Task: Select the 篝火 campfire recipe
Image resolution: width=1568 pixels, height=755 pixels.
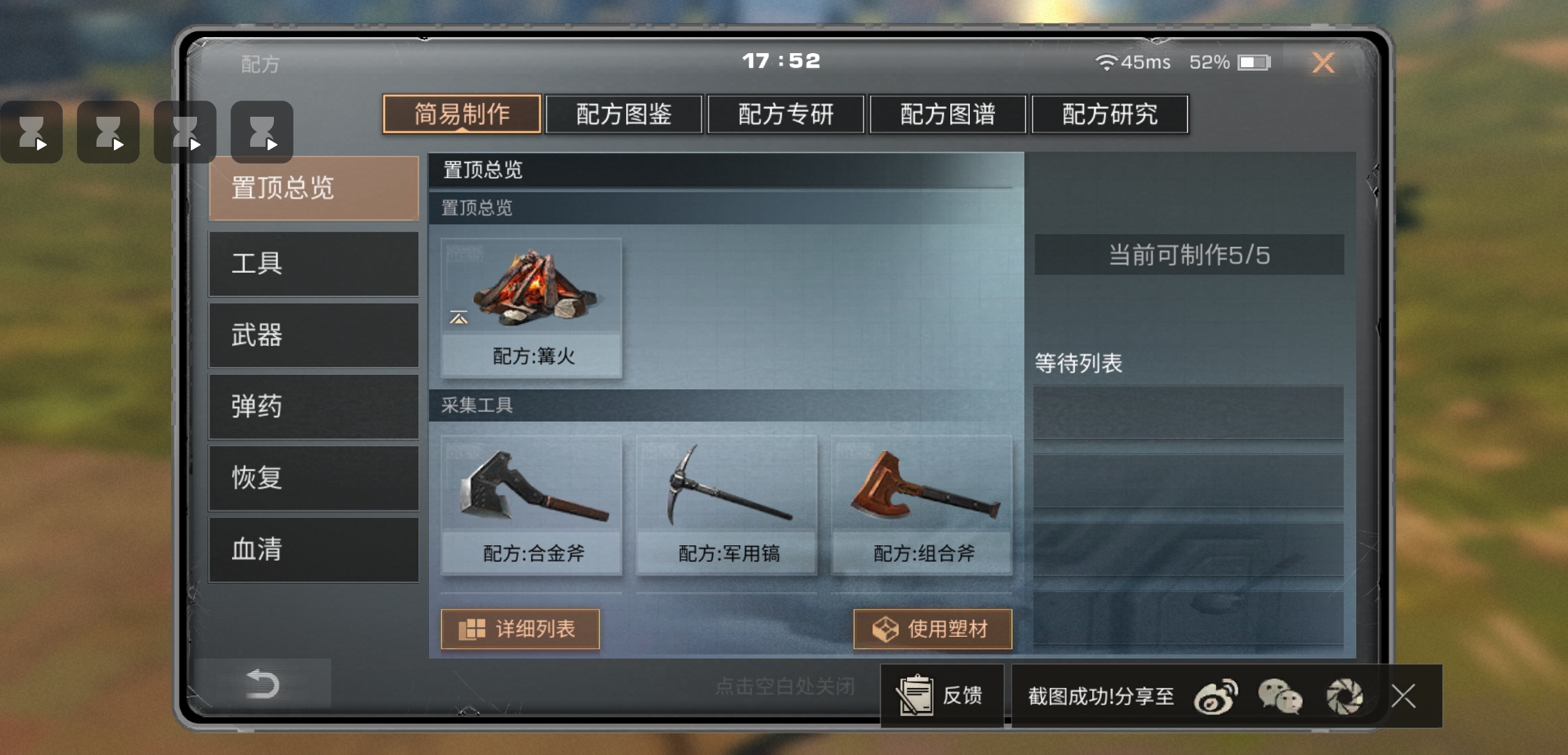Action: click(531, 308)
